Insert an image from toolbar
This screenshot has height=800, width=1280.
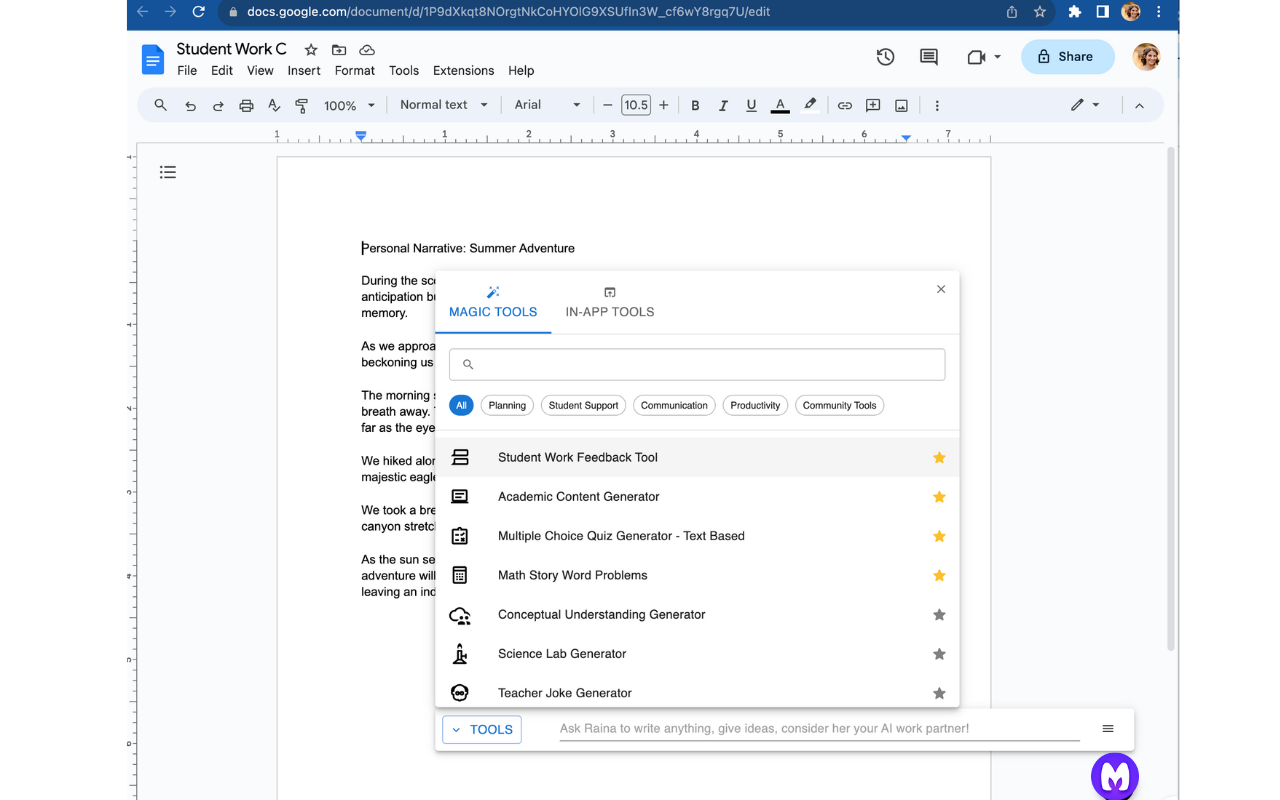(x=901, y=105)
